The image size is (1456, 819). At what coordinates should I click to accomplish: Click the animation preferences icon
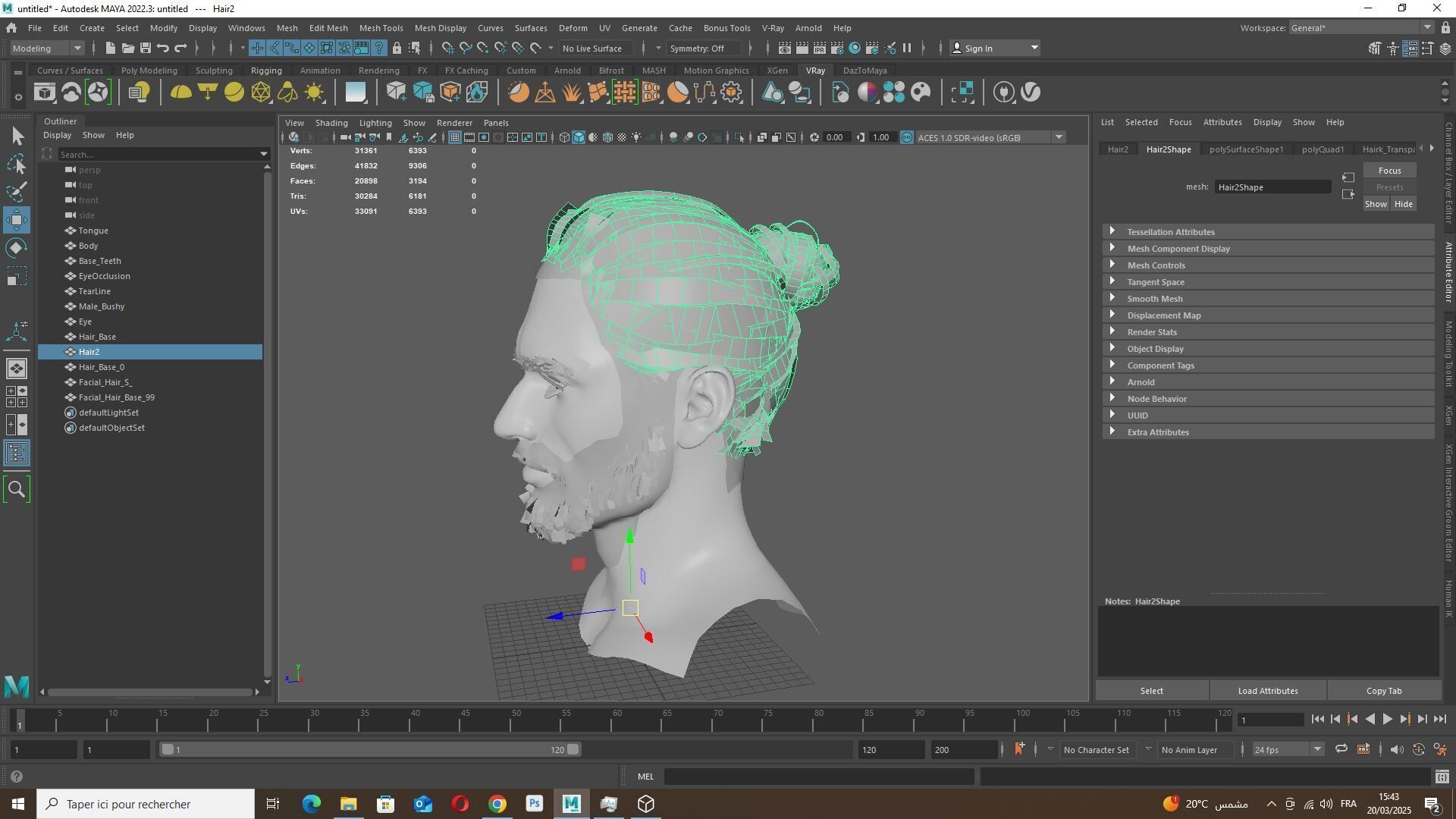1441,750
